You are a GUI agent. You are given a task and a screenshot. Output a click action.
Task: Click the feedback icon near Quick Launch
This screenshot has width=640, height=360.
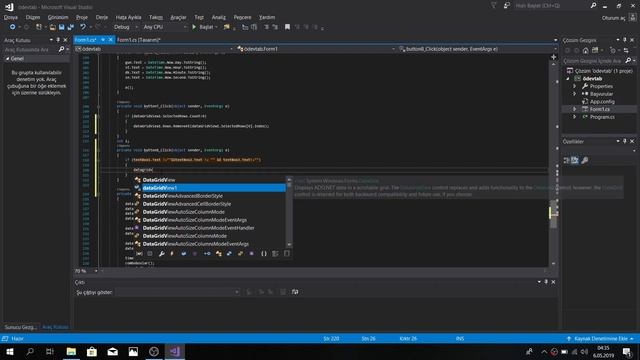pos(507,6)
